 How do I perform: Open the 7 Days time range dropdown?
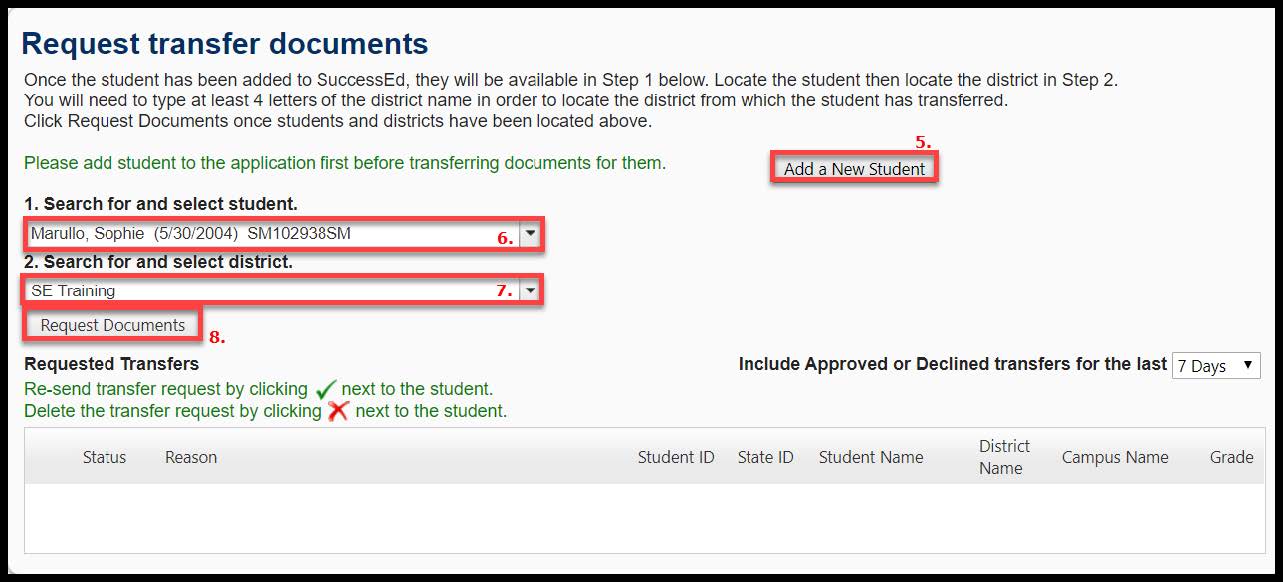tap(1215, 366)
